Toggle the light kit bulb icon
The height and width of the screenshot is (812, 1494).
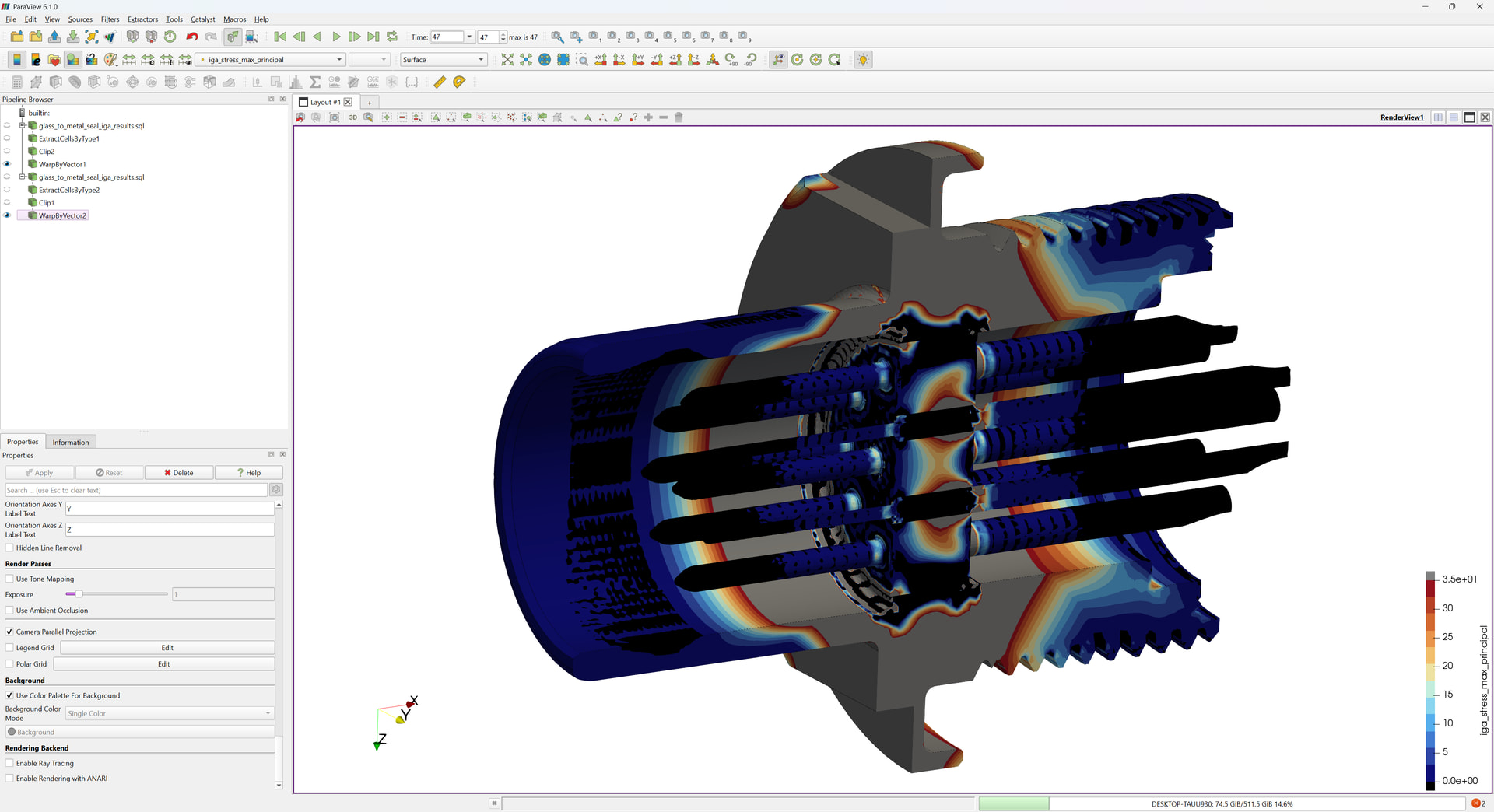pyautogui.click(x=863, y=60)
